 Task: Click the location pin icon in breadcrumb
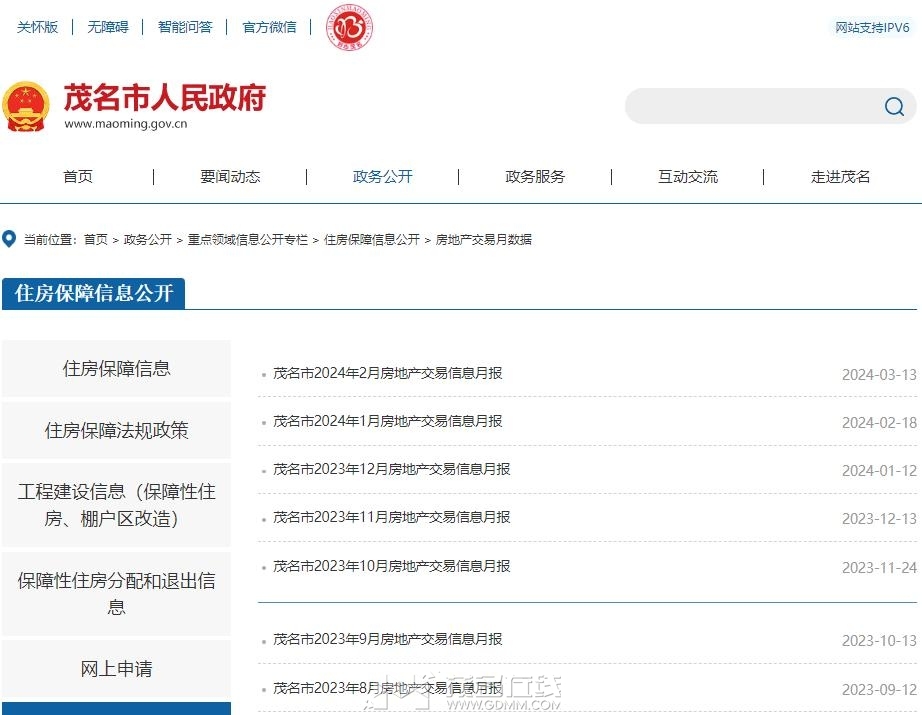(9, 239)
